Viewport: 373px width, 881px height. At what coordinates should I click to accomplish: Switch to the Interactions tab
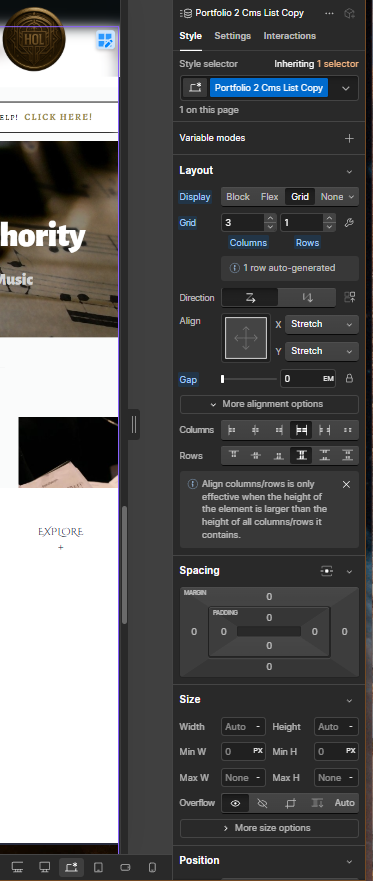coord(289,36)
